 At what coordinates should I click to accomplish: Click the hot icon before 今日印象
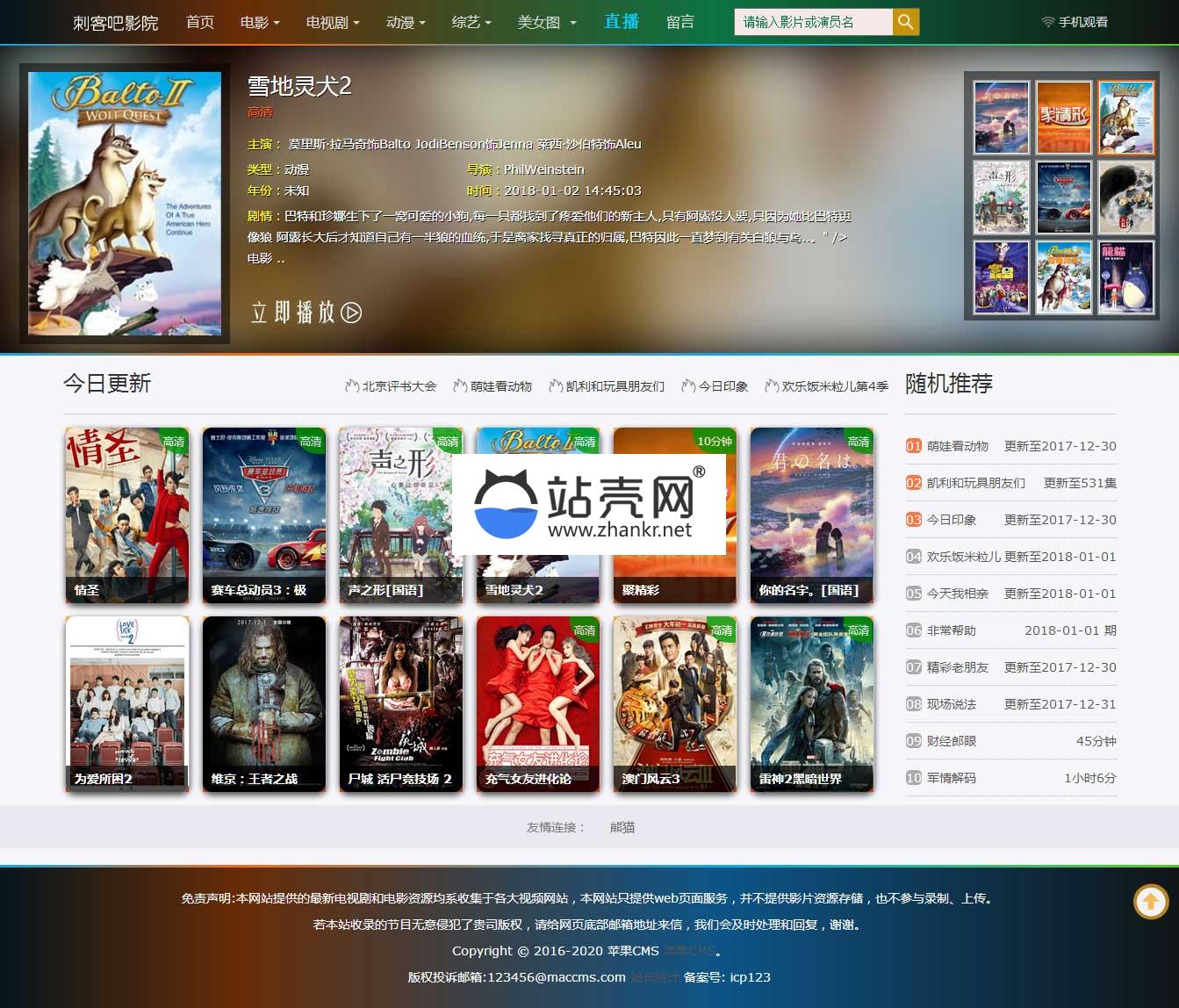click(x=690, y=385)
